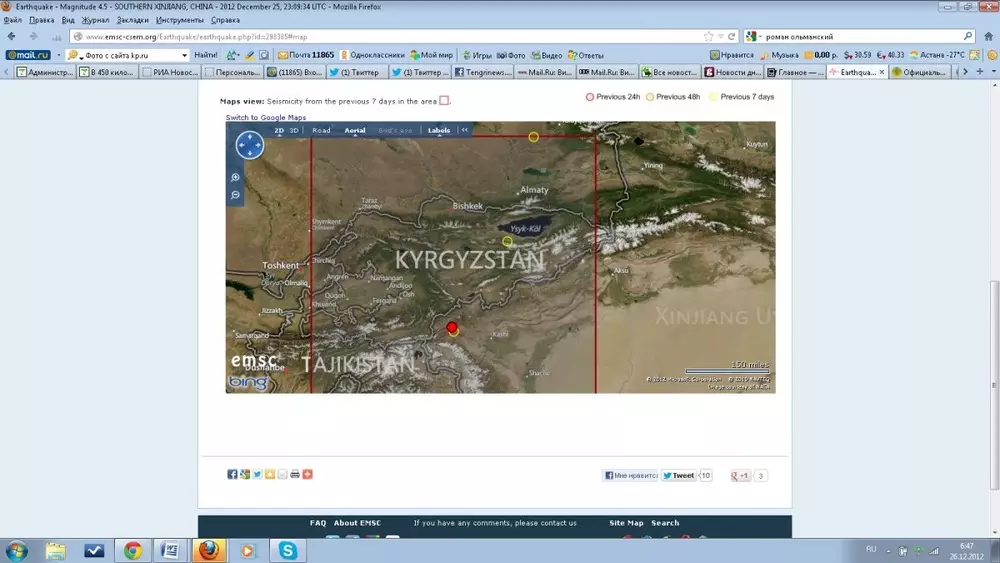This screenshot has width=1000, height=563.
Task: Zoom in on the Bing map
Action: click(235, 177)
